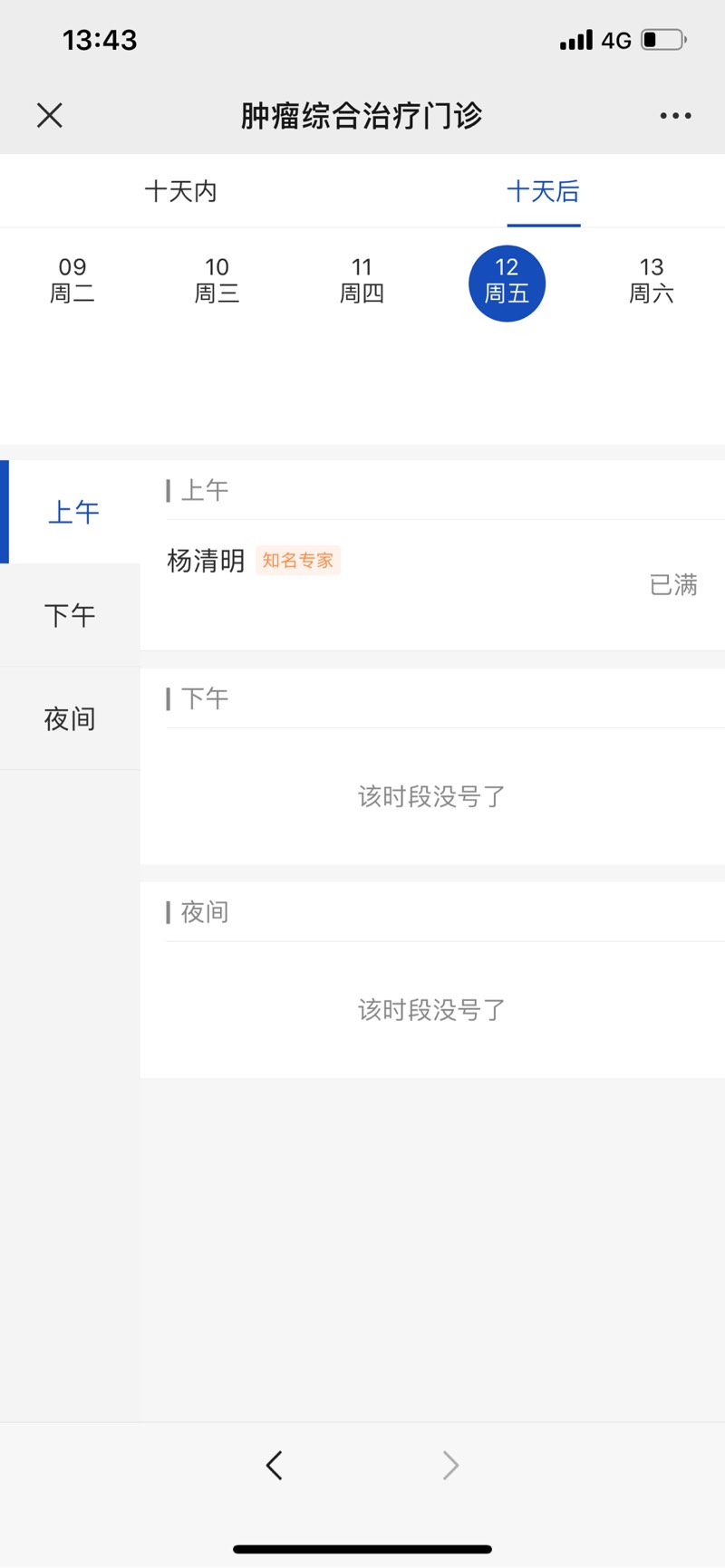This screenshot has height=1568, width=725.
Task: Select highlighted date 12 周五
Action: pos(507,284)
